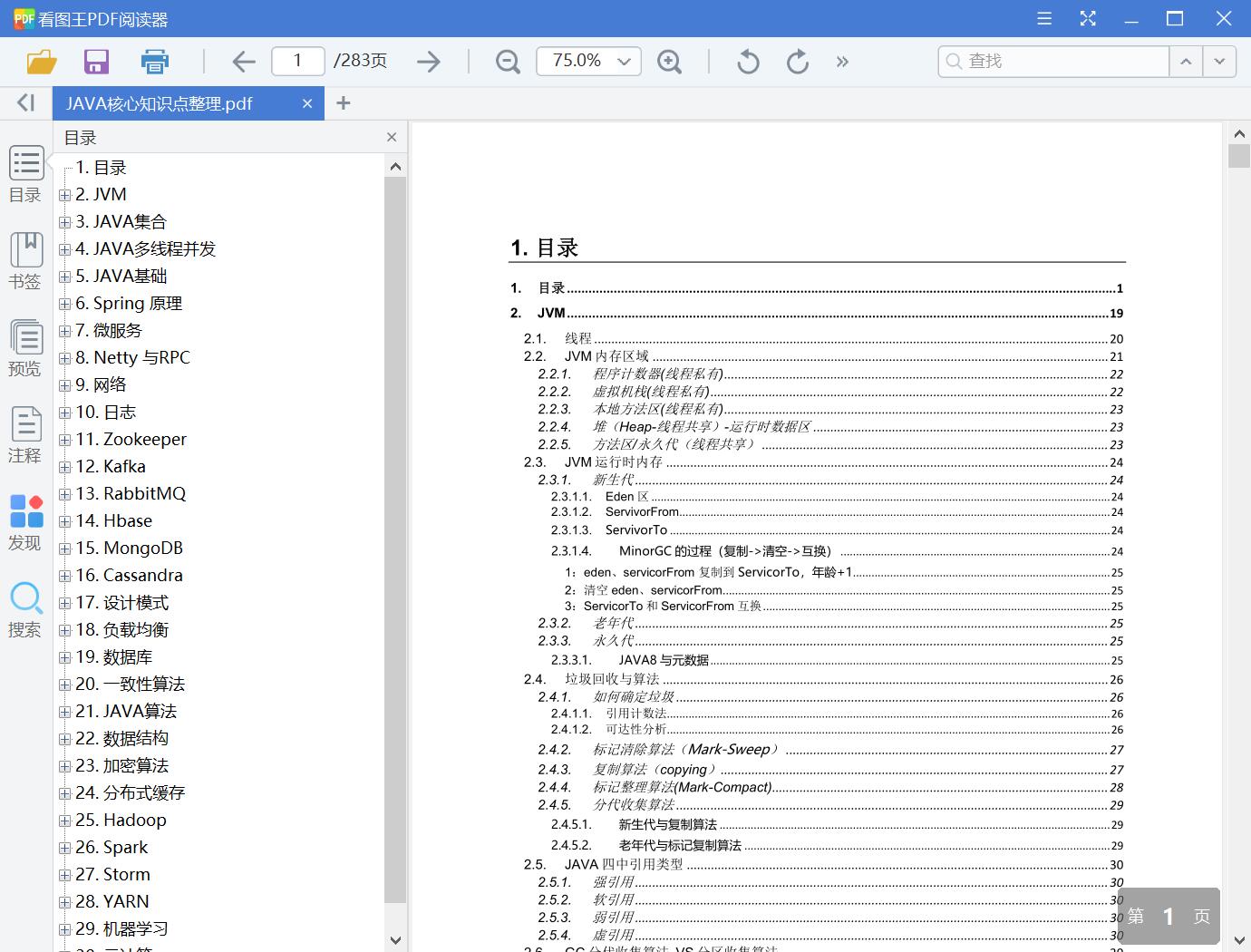Expand the 8. Netty 与RPC outline node
The height and width of the screenshot is (952, 1251).
64,358
